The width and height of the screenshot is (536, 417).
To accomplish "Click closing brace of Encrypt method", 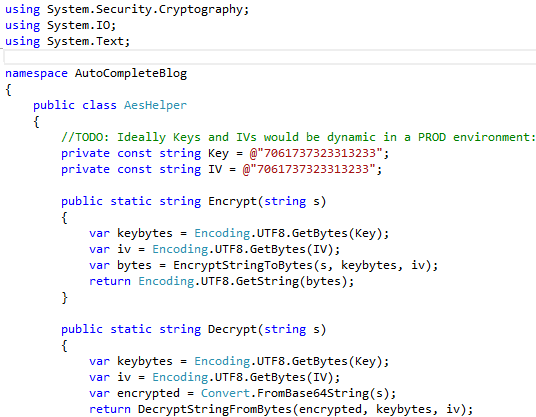I will coord(65,297).
